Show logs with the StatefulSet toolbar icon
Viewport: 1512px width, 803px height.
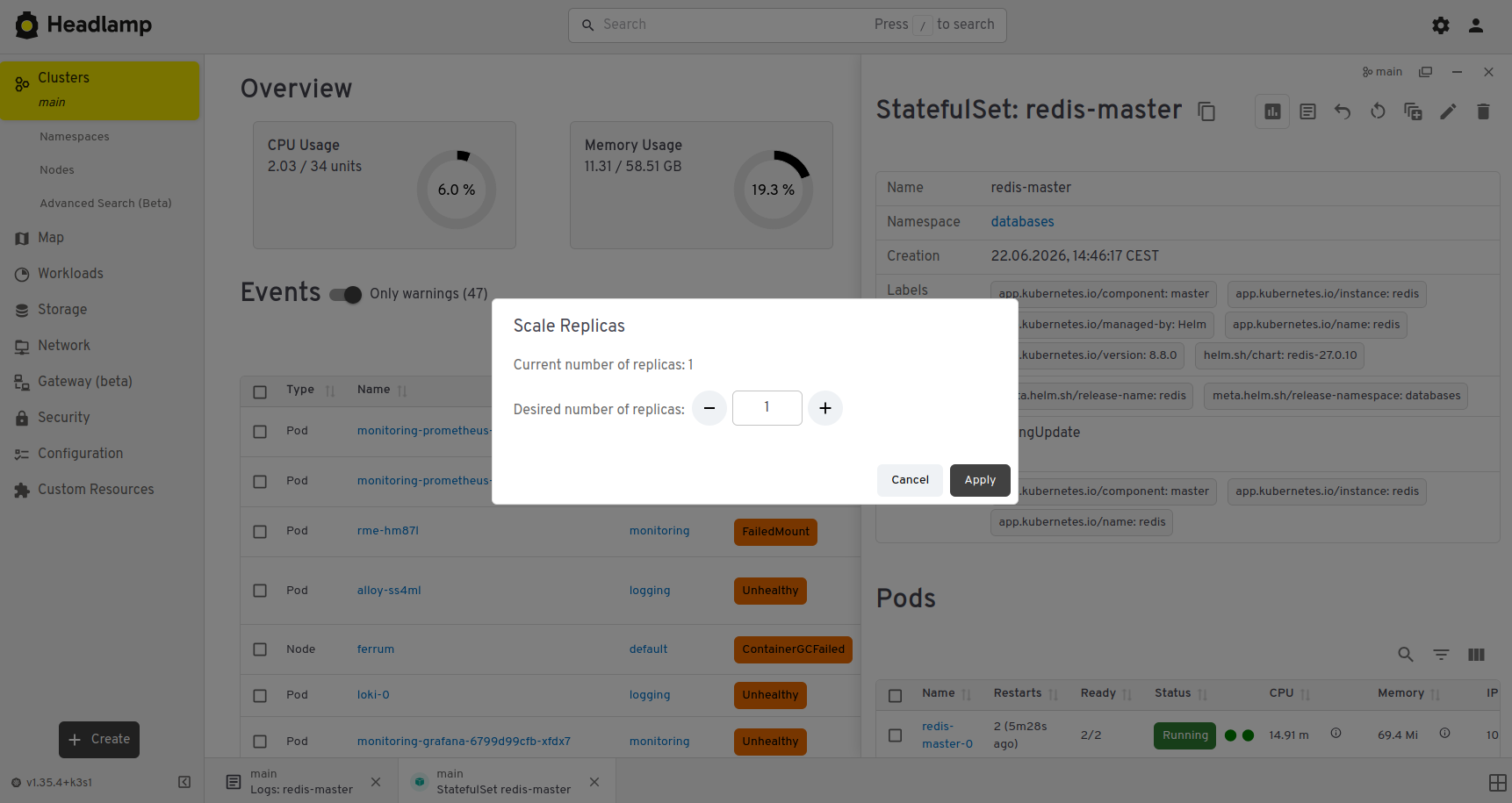[x=1307, y=111]
